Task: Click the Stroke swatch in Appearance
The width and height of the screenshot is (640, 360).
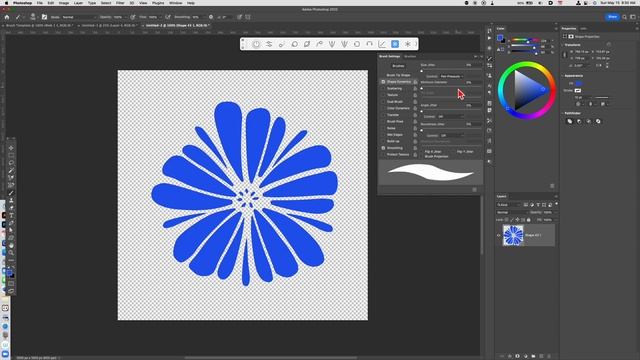Action: 578,90
